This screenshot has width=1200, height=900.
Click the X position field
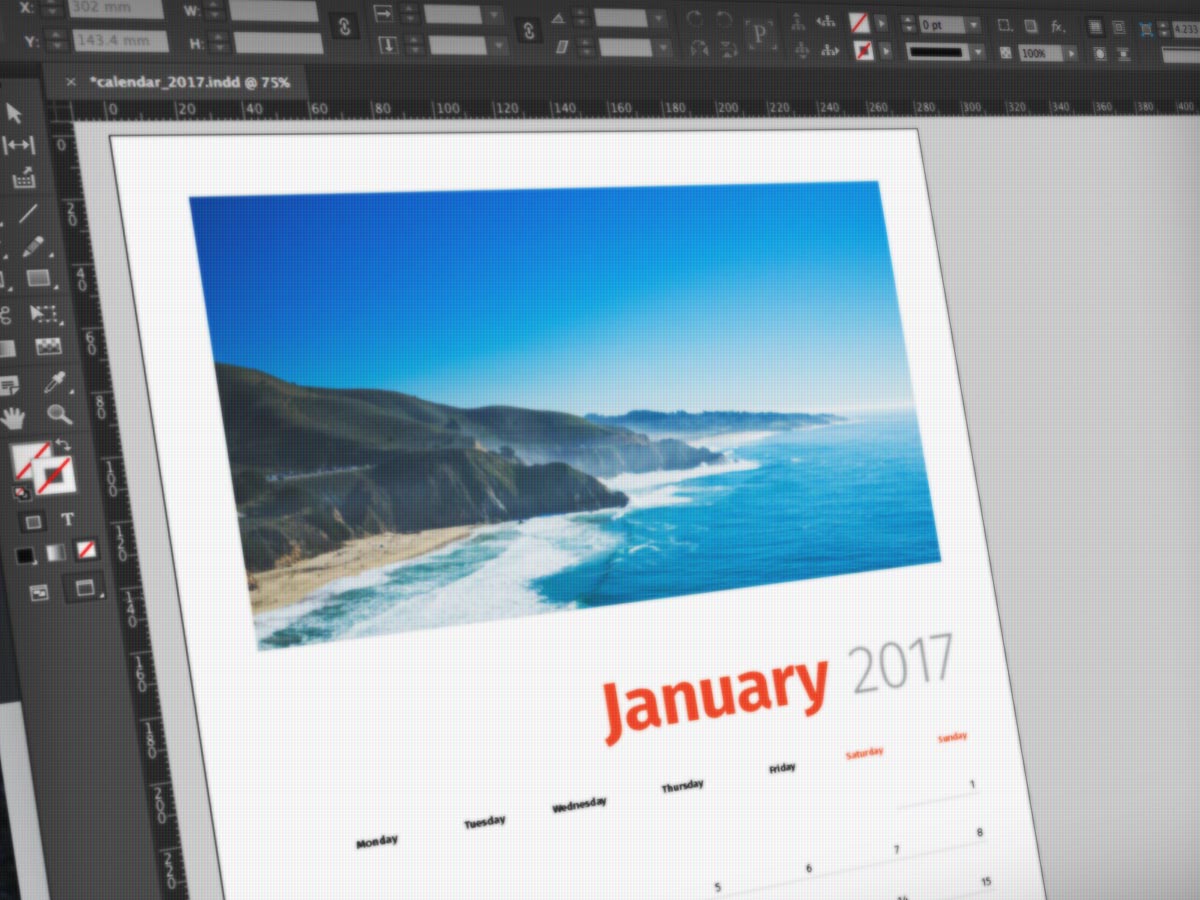tap(116, 10)
